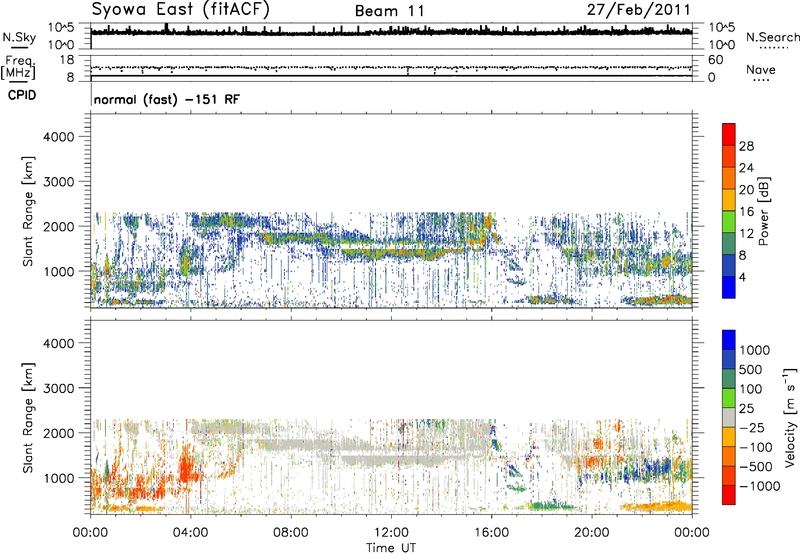Screen dimensions: 800x554
Task: Click the 'Velocity [m s-1]' color bar title
Action: coord(790,417)
